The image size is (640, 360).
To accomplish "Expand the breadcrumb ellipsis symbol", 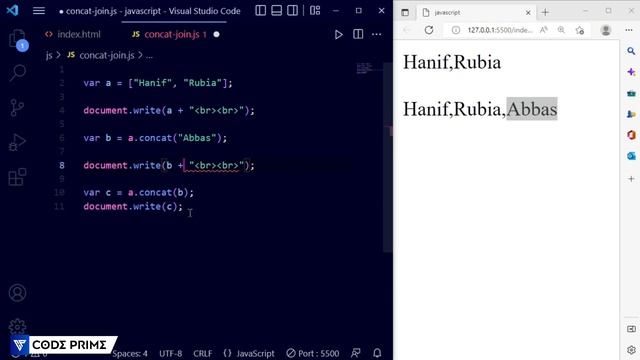I will pyautogui.click(x=149, y=56).
